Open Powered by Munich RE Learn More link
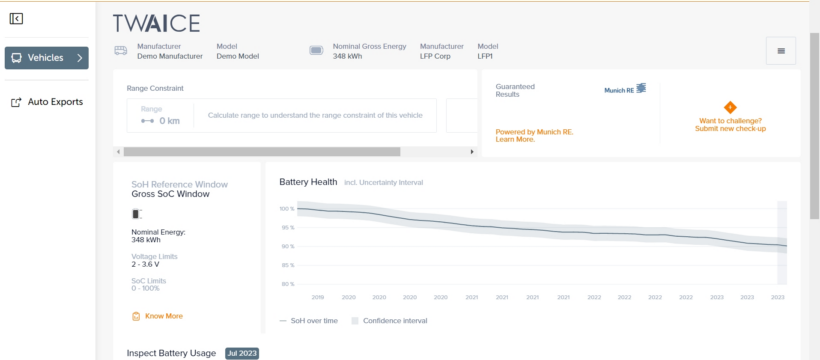The width and height of the screenshot is (820, 360). pos(534,136)
